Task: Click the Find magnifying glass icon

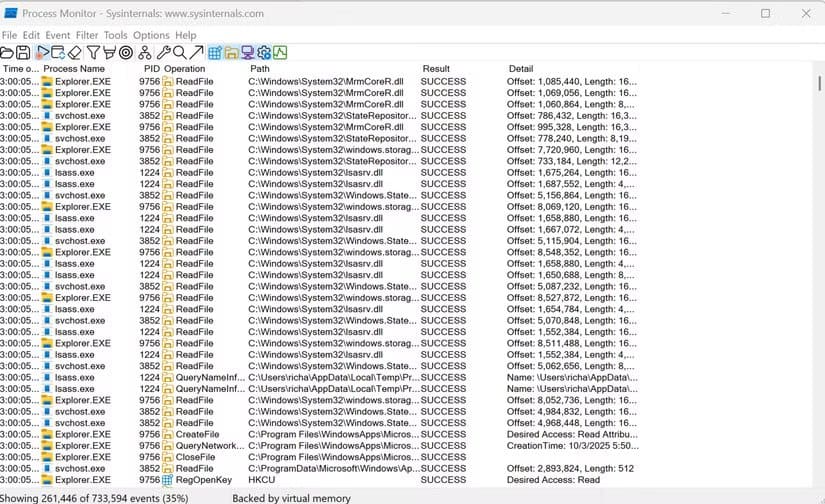Action: point(179,52)
